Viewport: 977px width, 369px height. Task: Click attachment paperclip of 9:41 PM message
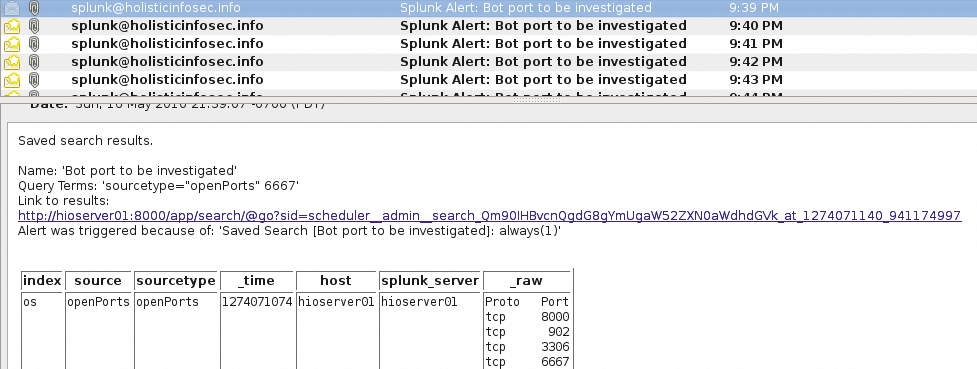point(35,44)
